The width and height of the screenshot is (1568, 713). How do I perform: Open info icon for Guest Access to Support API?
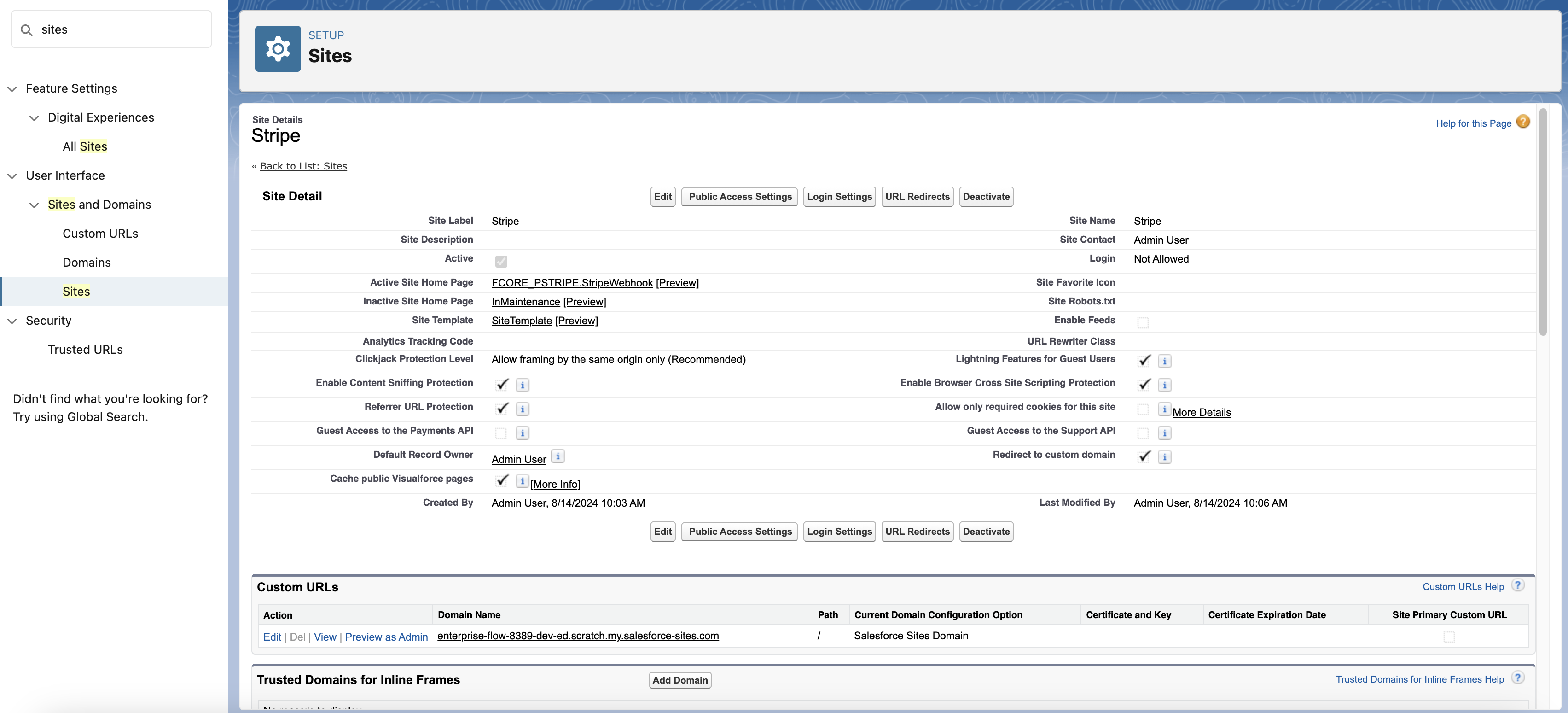pos(1164,433)
